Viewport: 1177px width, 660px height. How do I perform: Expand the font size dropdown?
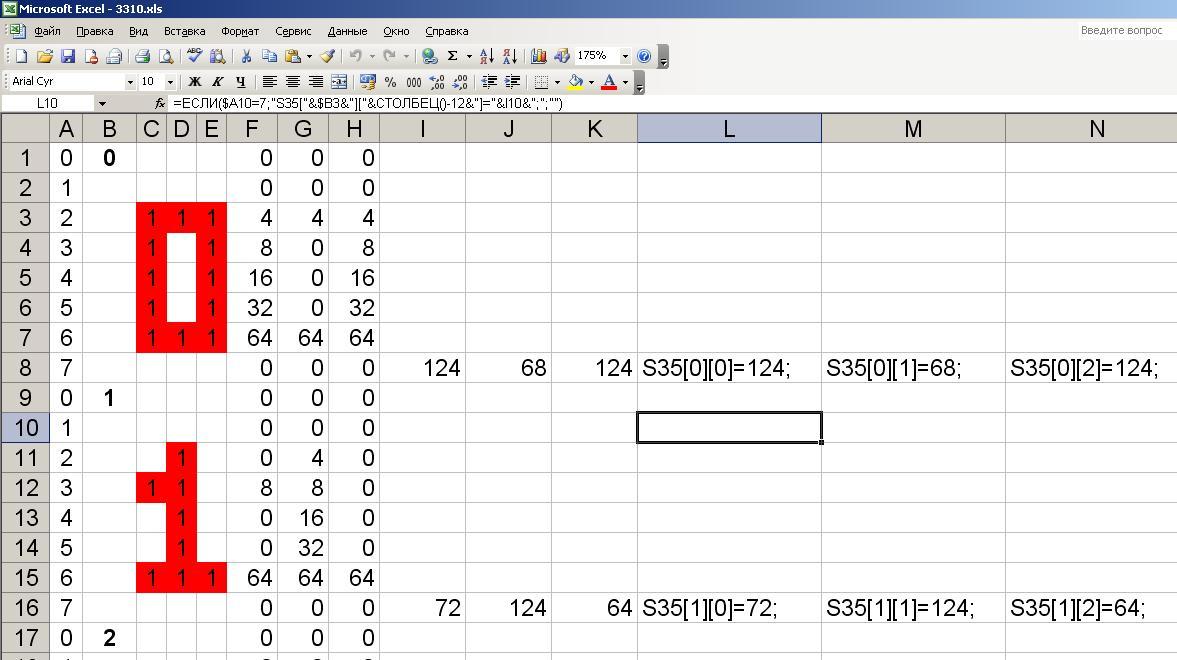click(170, 82)
